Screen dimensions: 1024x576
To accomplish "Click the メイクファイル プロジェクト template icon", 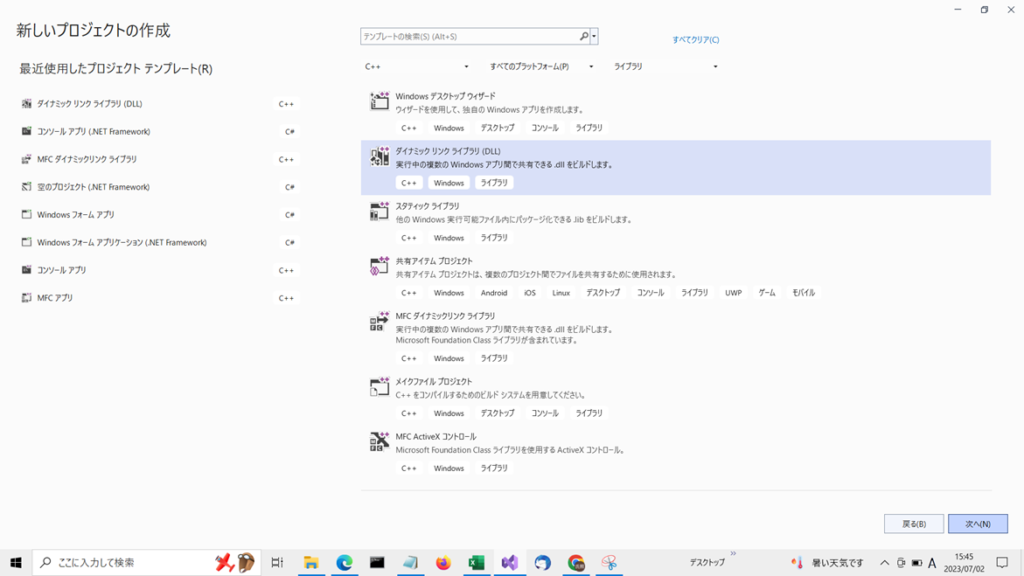I will point(379,387).
